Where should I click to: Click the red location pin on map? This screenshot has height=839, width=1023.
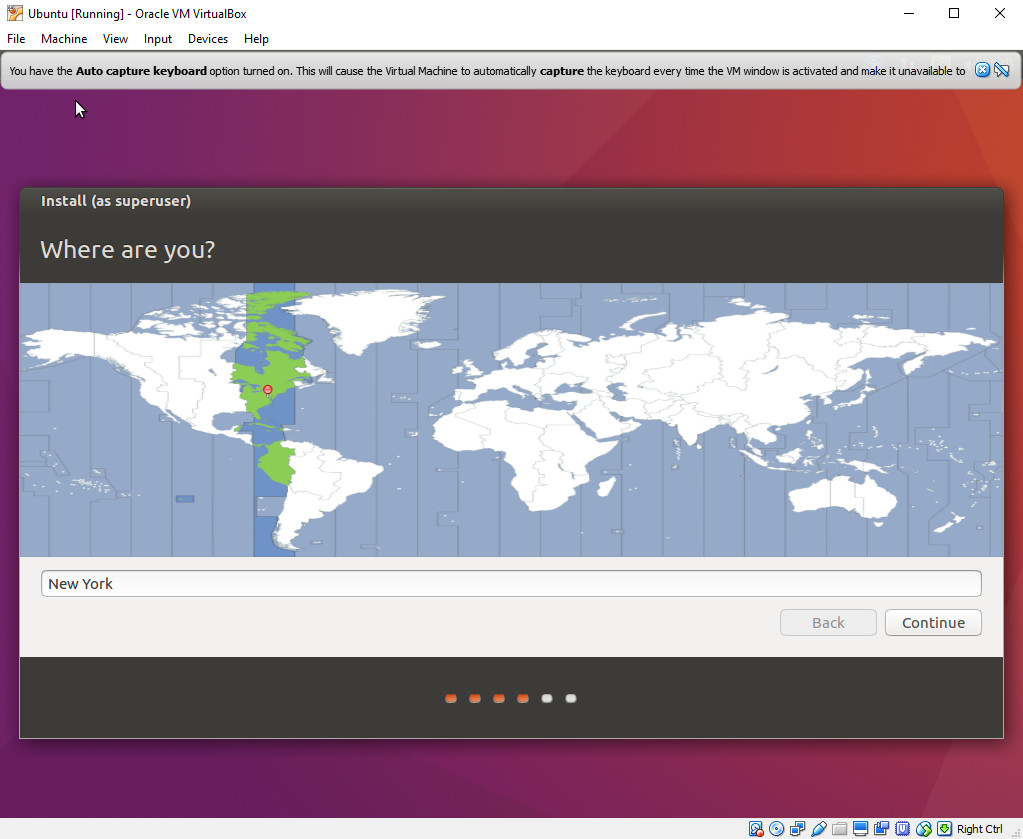pyautogui.click(x=267, y=389)
